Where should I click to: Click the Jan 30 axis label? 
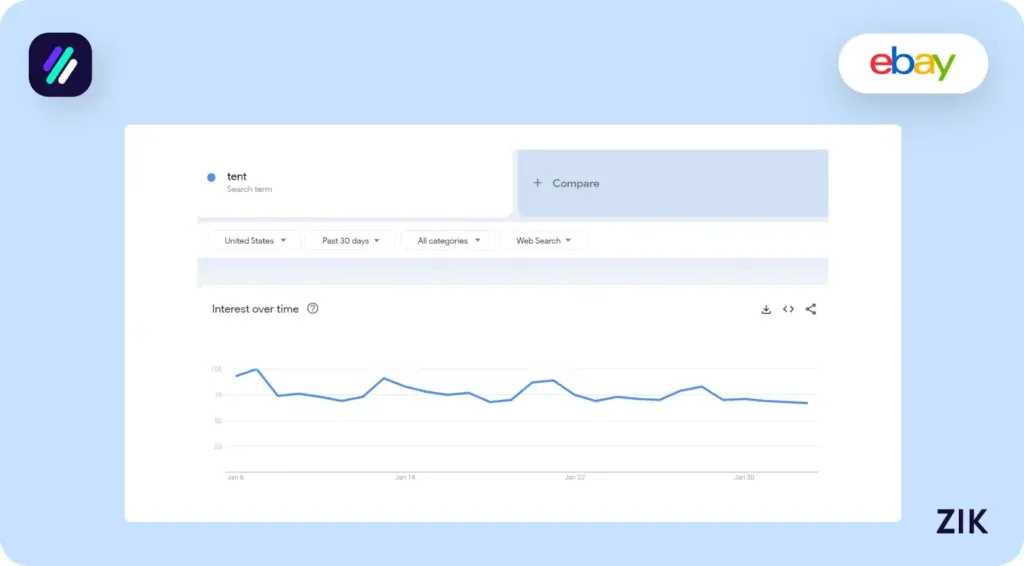[x=744, y=478]
